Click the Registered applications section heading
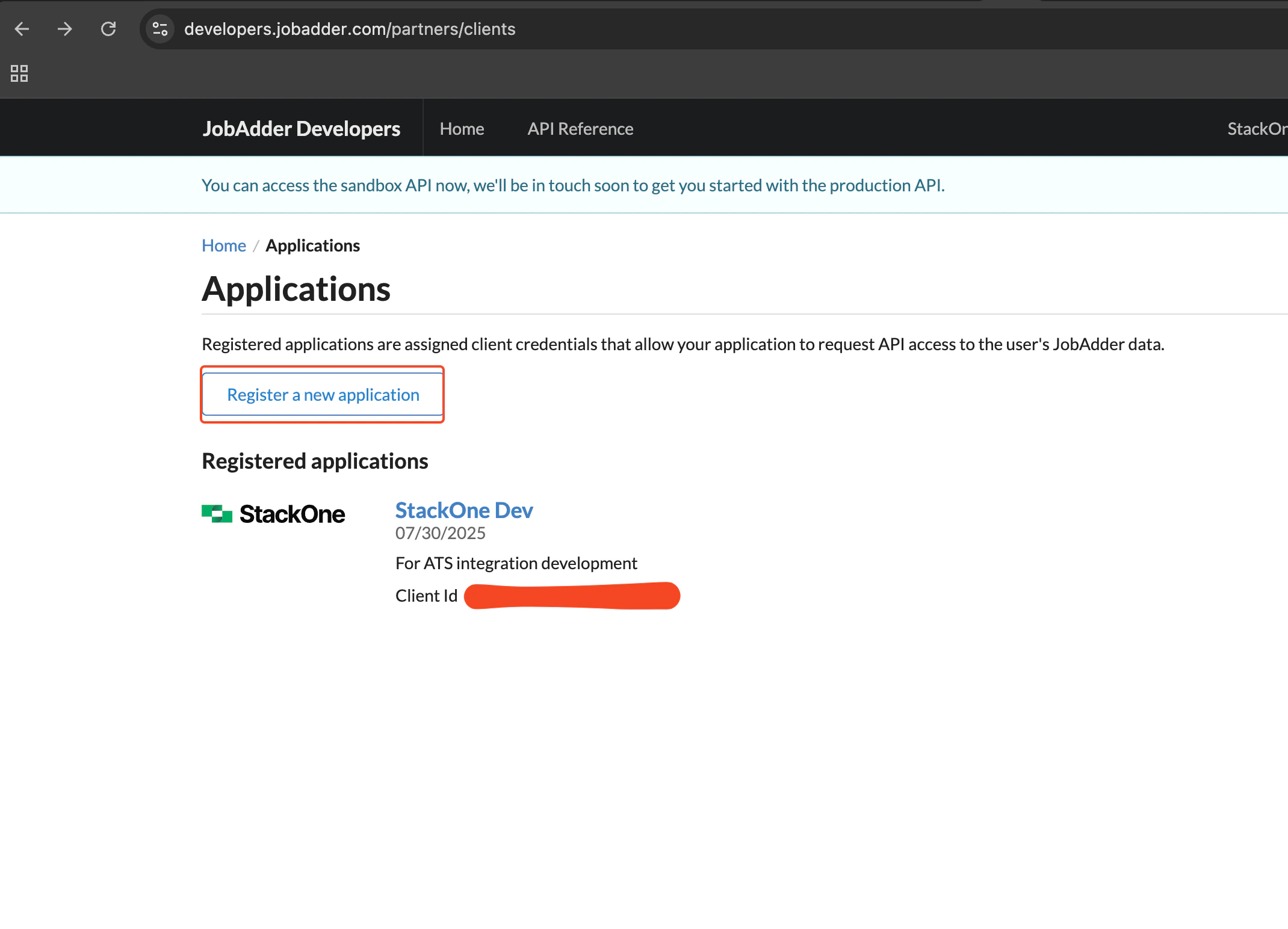 pos(315,460)
